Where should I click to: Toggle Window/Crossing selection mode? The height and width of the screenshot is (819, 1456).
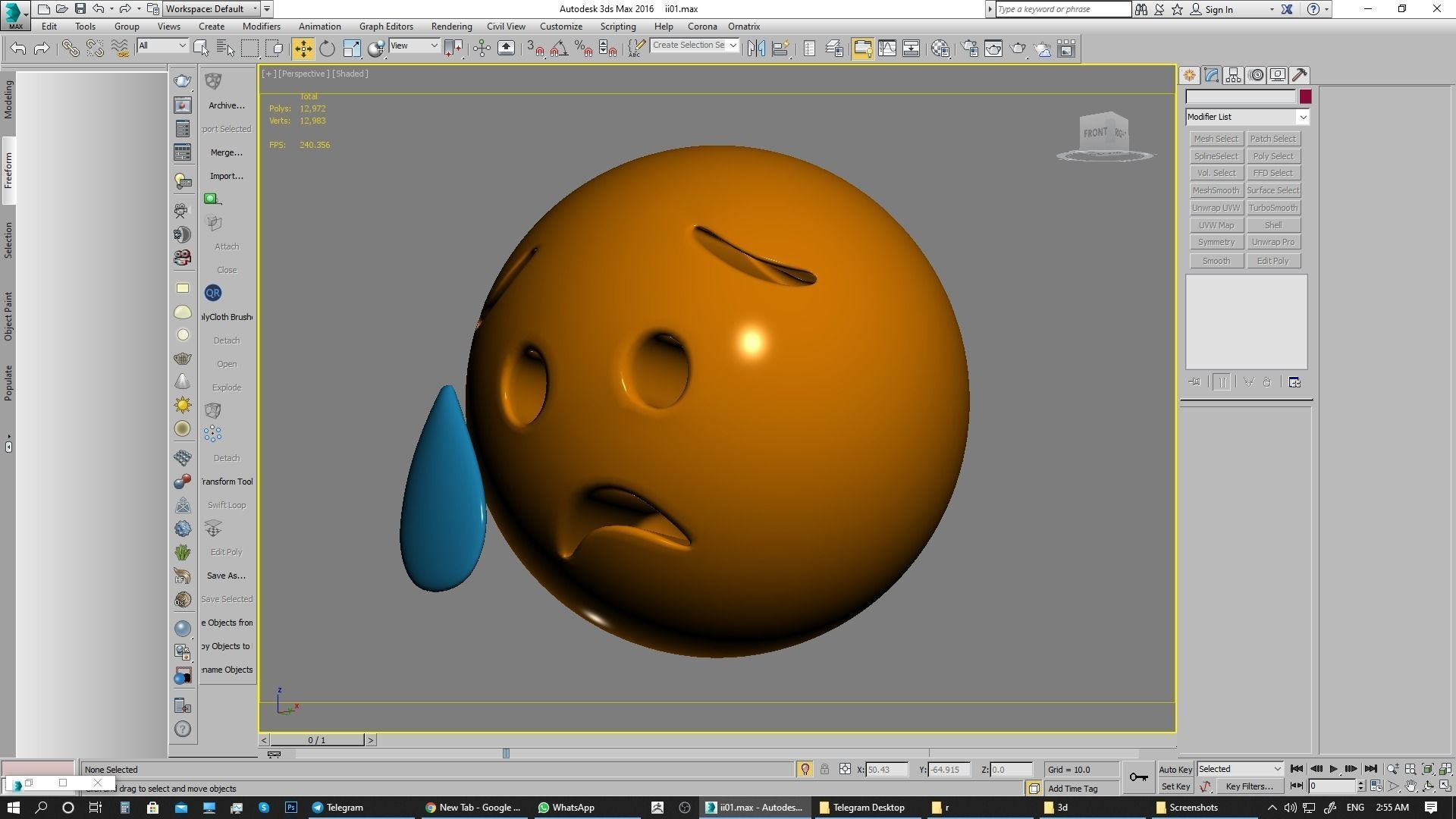click(x=275, y=49)
